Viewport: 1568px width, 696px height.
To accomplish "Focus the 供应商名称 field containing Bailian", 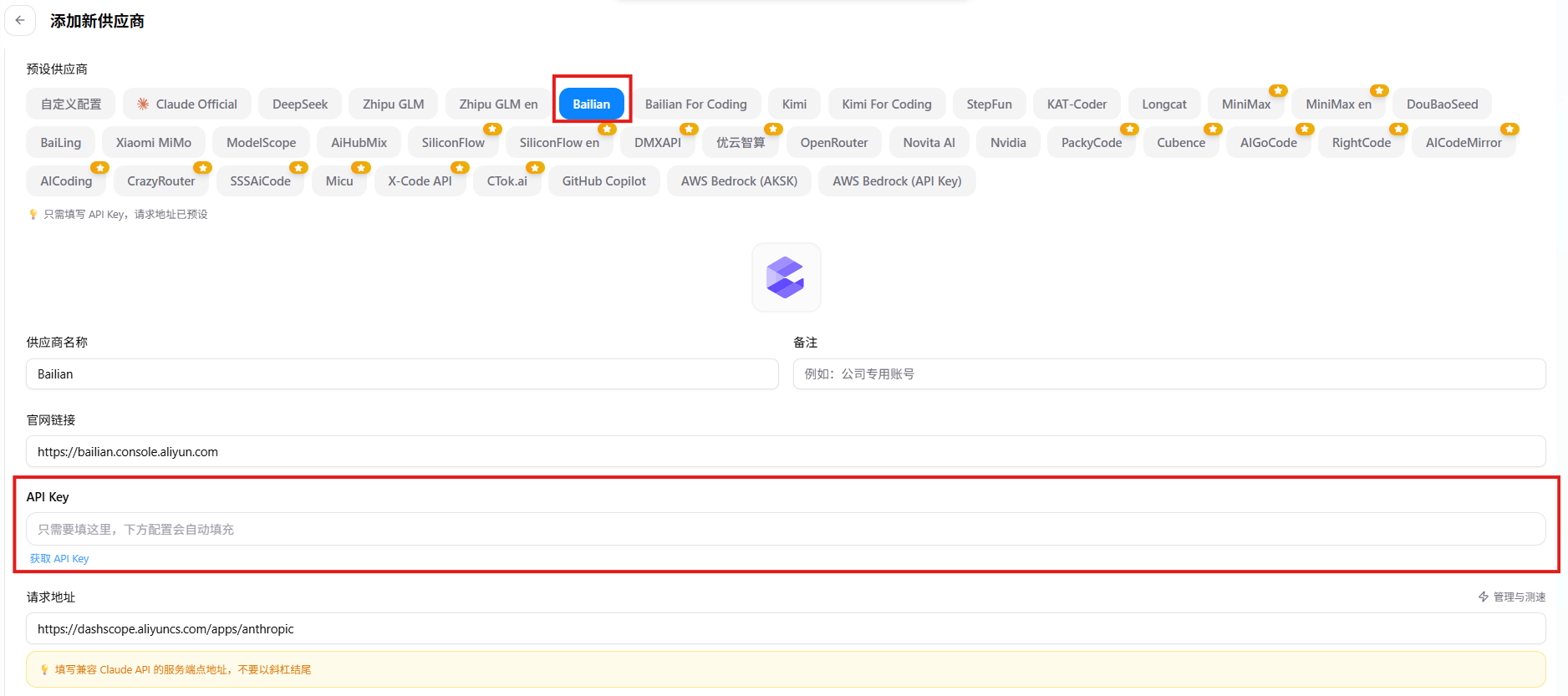I will pyautogui.click(x=402, y=374).
